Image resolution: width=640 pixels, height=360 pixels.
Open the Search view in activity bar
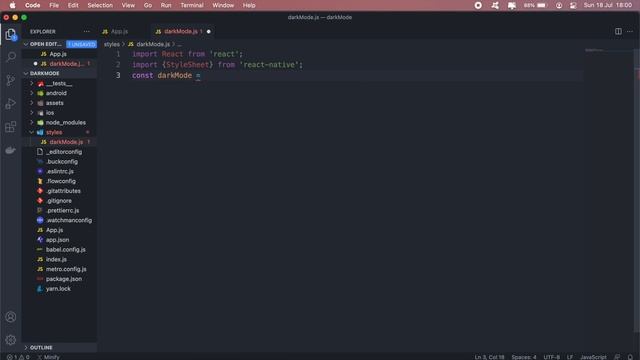coord(11,57)
